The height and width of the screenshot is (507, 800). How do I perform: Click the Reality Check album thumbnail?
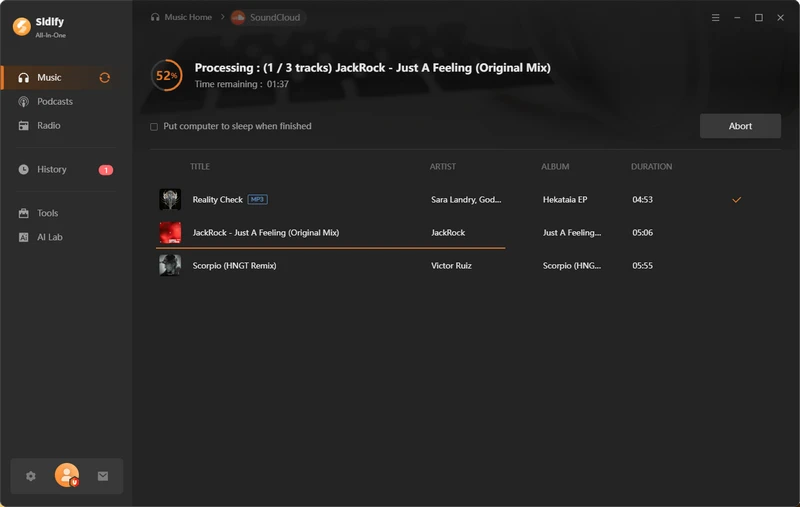(170, 199)
